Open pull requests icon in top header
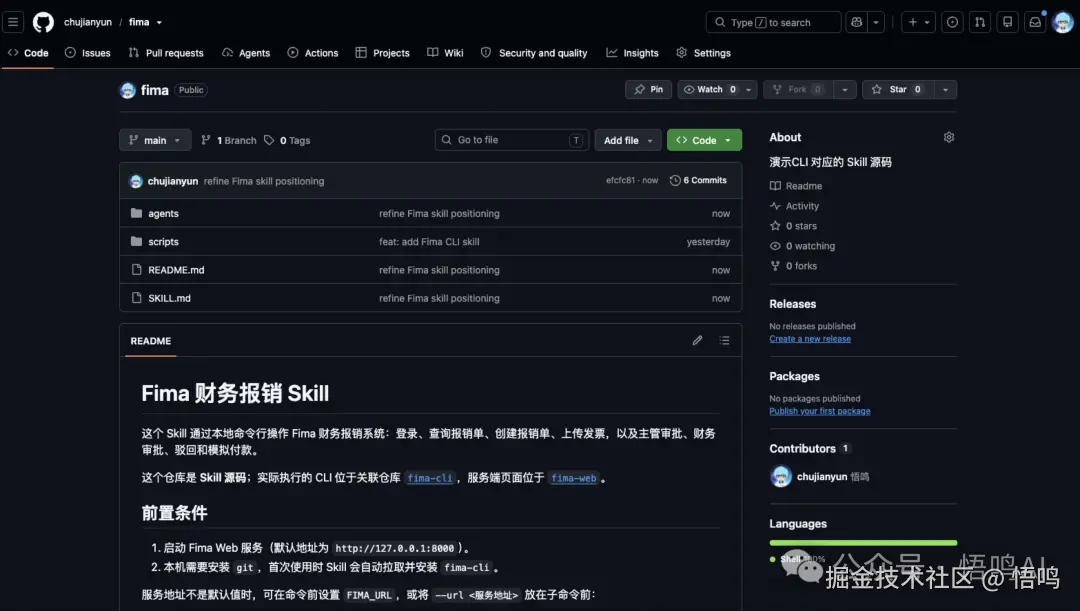Screen dimensions: 1080x611 [979, 22]
